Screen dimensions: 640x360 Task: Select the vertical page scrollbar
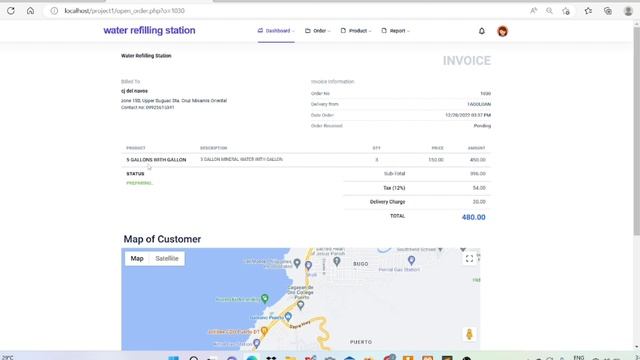point(636,131)
